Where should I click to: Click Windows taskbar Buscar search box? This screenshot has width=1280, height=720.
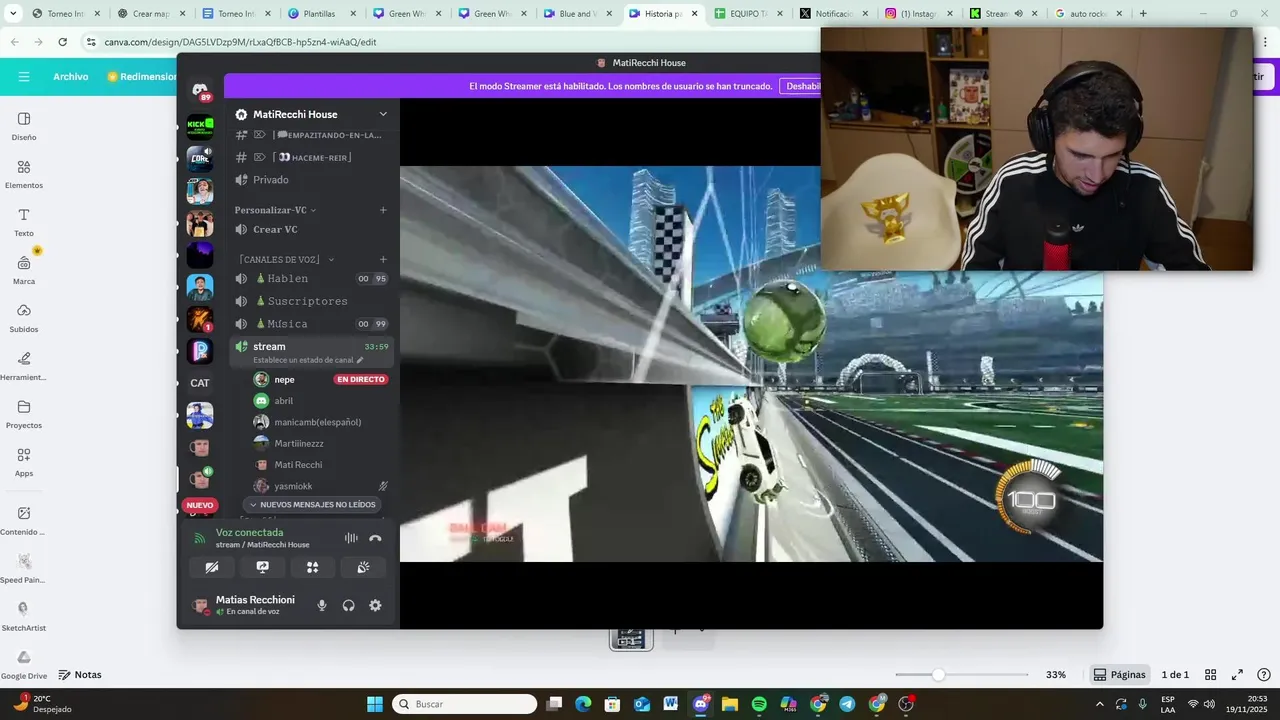(465, 704)
